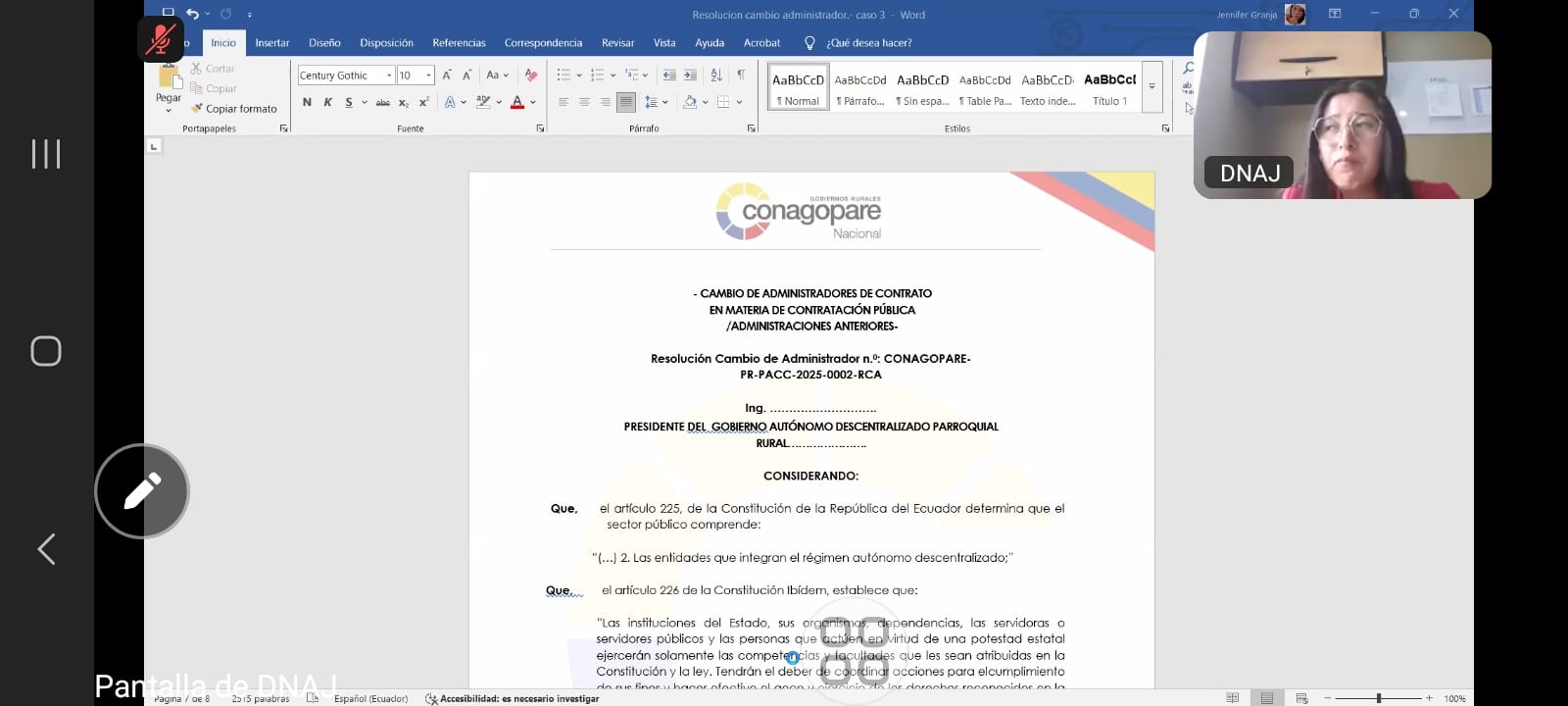Expand the Estilos styles gallery

coord(1151,86)
